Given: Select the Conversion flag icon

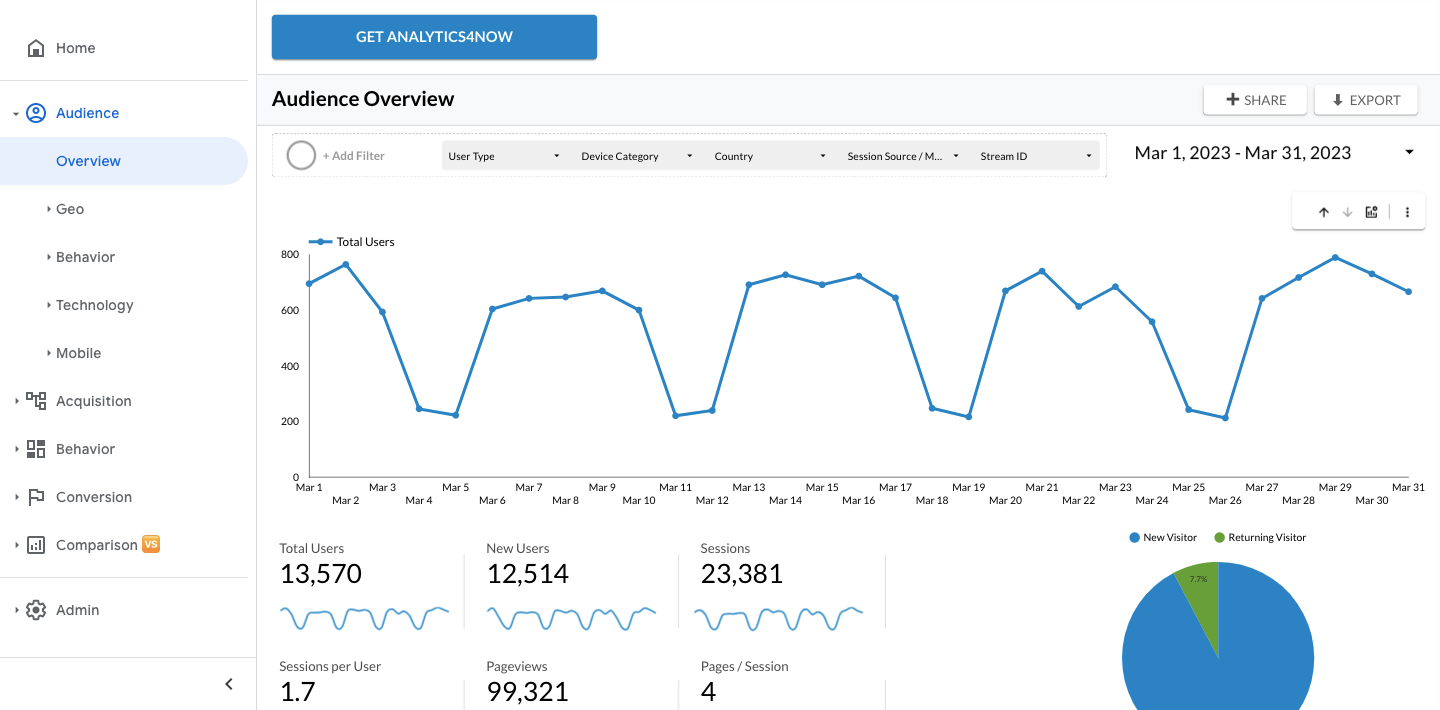Looking at the screenshot, I should [x=36, y=496].
